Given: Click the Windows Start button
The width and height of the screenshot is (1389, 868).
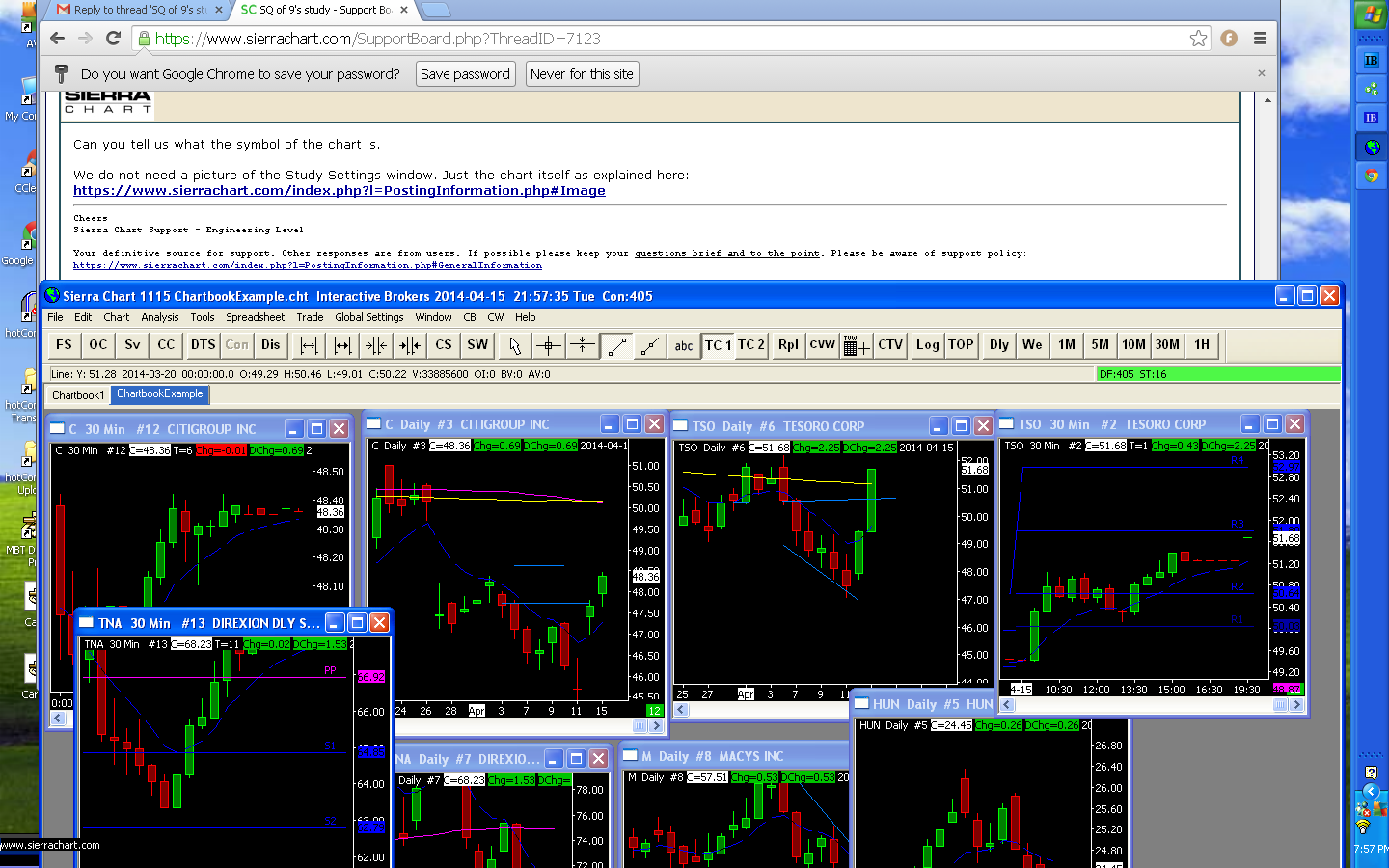Looking at the screenshot, I should pos(1371,14).
